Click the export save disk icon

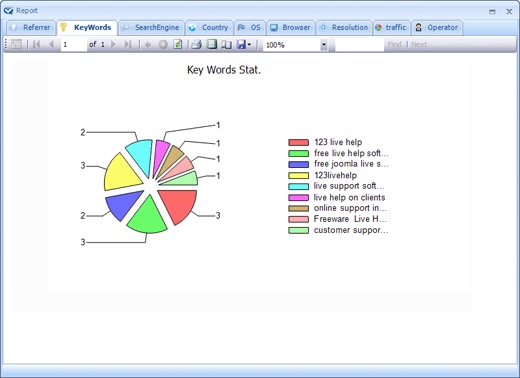[241, 44]
